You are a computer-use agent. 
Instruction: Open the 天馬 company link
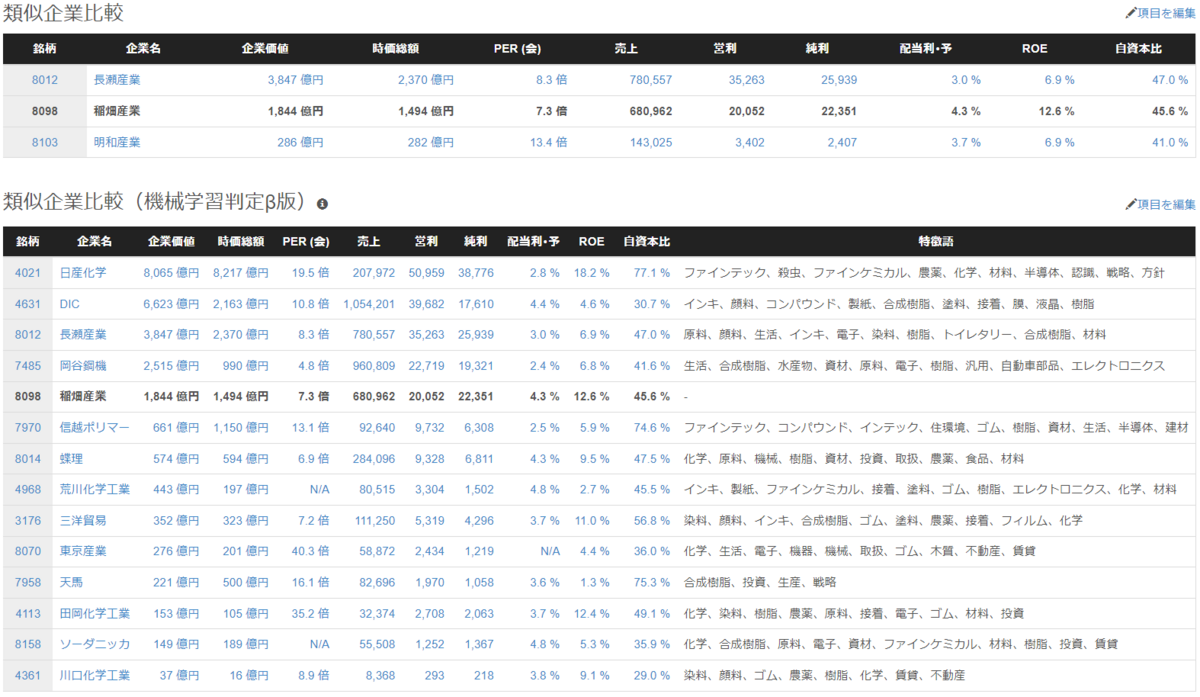point(72,582)
